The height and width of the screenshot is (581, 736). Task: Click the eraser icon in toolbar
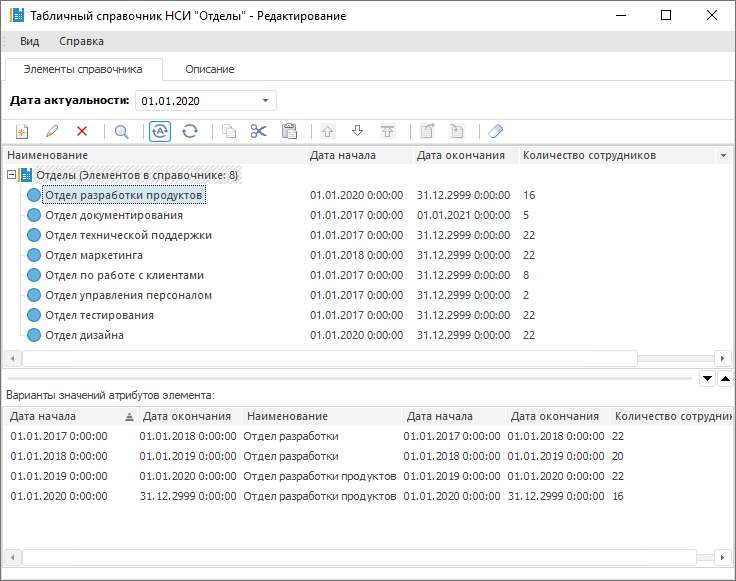pos(496,131)
